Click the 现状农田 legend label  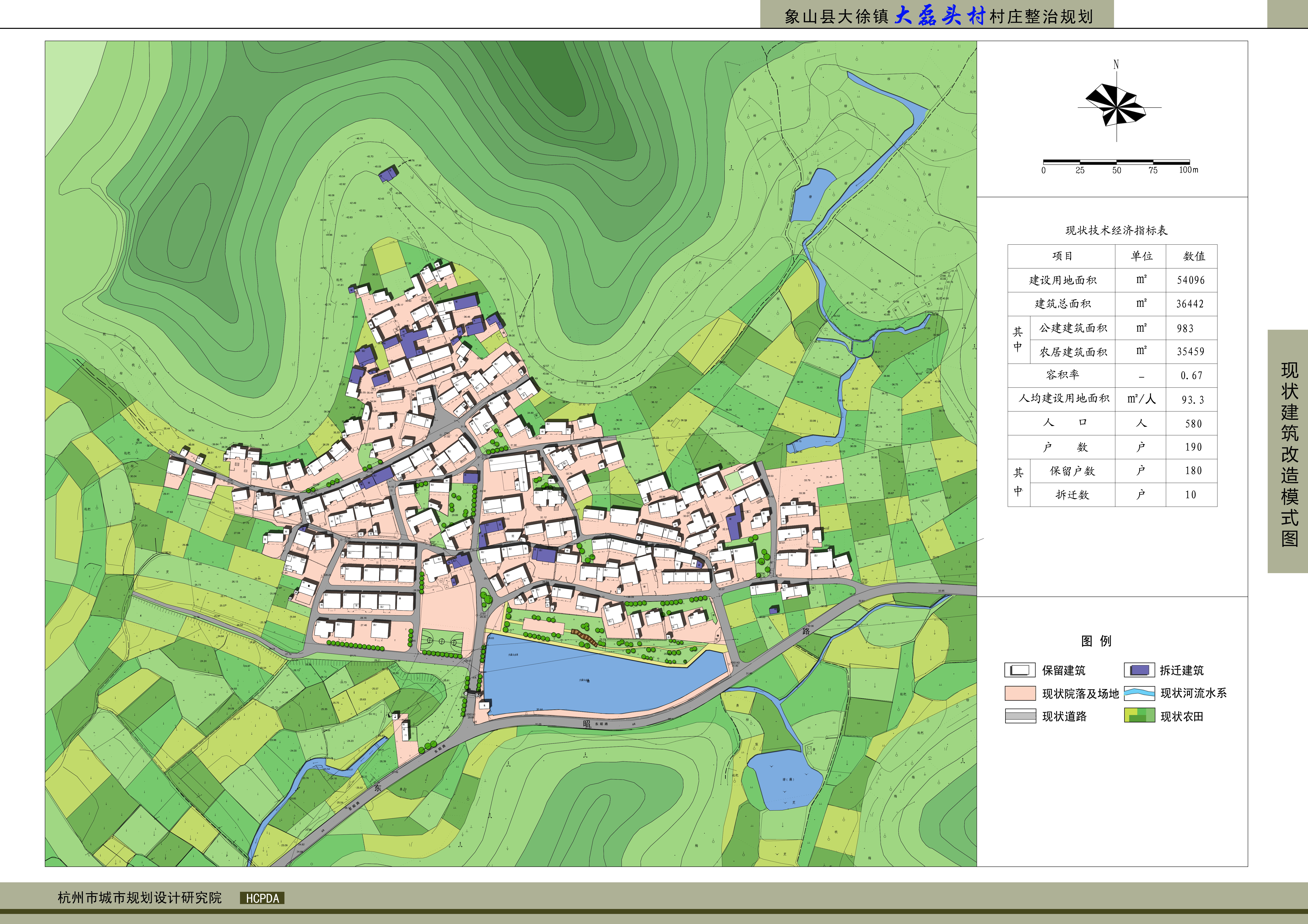(x=1182, y=717)
